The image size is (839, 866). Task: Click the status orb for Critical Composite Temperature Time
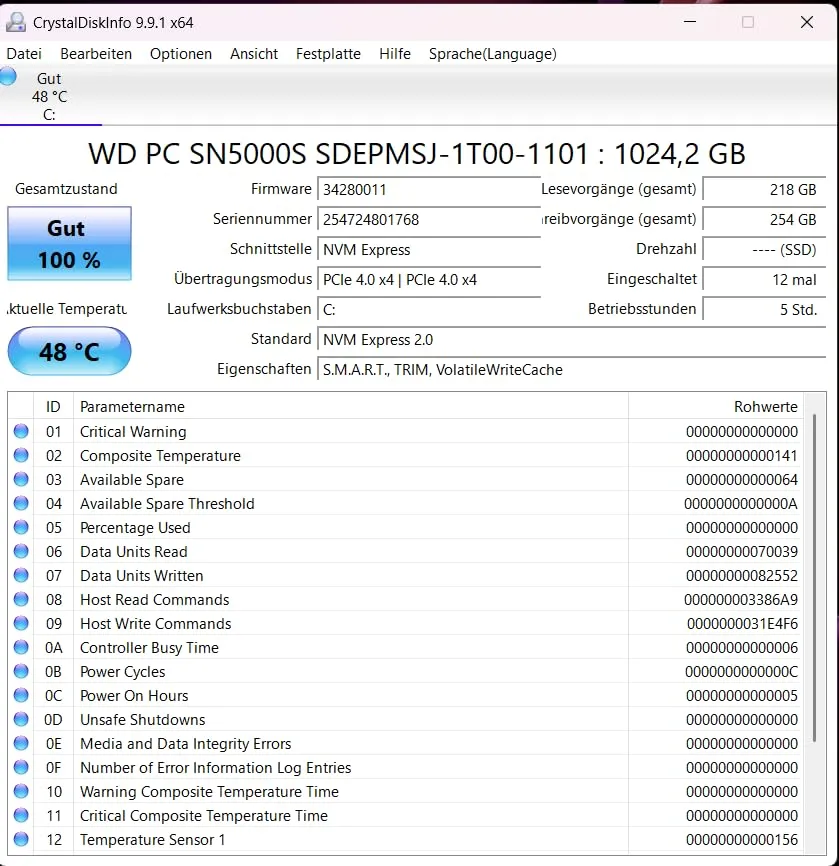click(x=21, y=815)
